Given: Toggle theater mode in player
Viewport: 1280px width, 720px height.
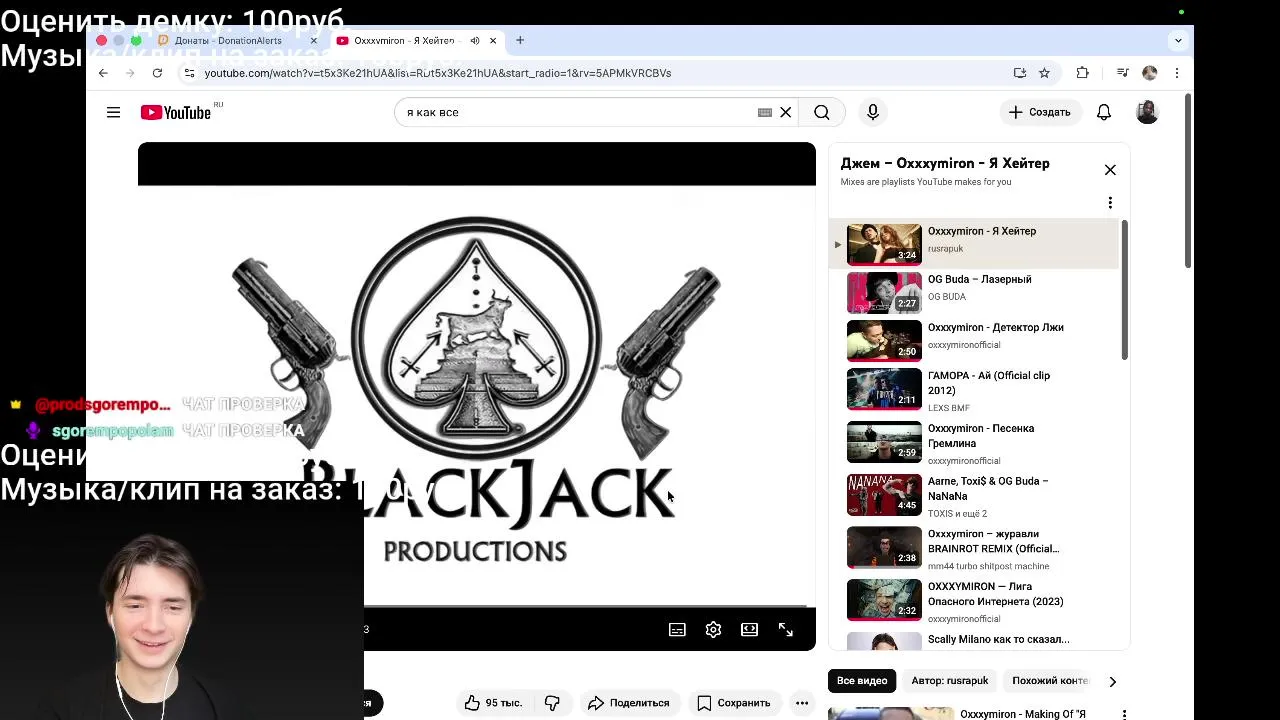Looking at the screenshot, I should (x=749, y=629).
